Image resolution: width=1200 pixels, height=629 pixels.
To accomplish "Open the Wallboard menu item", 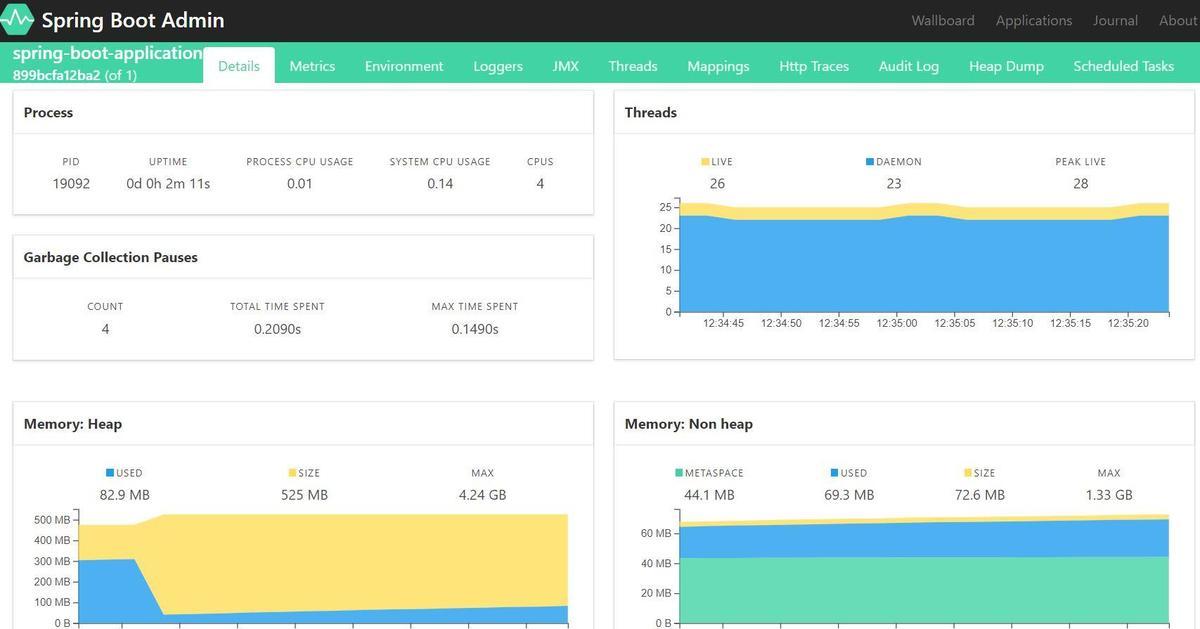I will tap(942, 20).
